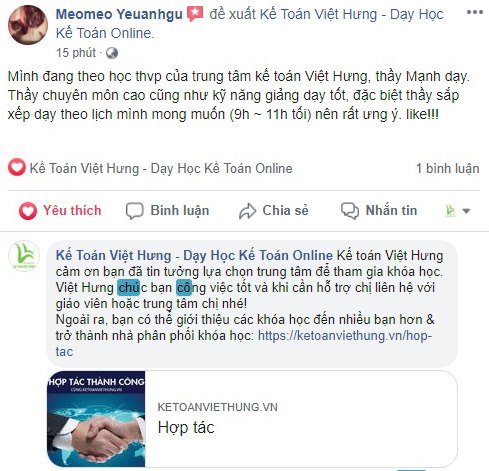Open the 15 phút timestamp link
This screenshot has height=471, width=489.
pyautogui.click(x=76, y=53)
